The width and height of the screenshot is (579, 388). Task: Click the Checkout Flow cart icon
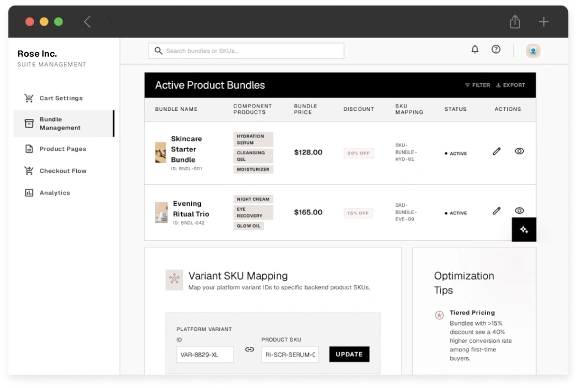29,171
